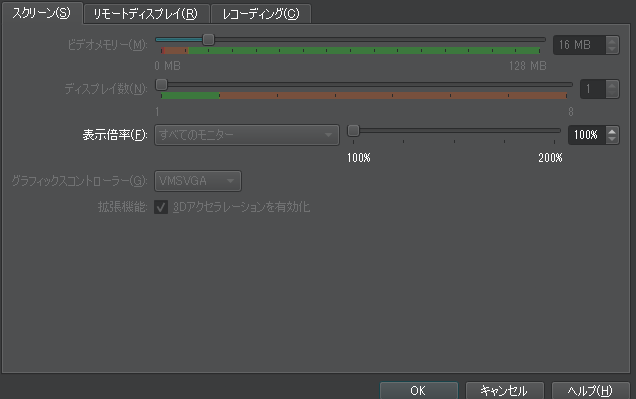Click the 200% maximum scale label
The width and height of the screenshot is (636, 399).
click(550, 158)
